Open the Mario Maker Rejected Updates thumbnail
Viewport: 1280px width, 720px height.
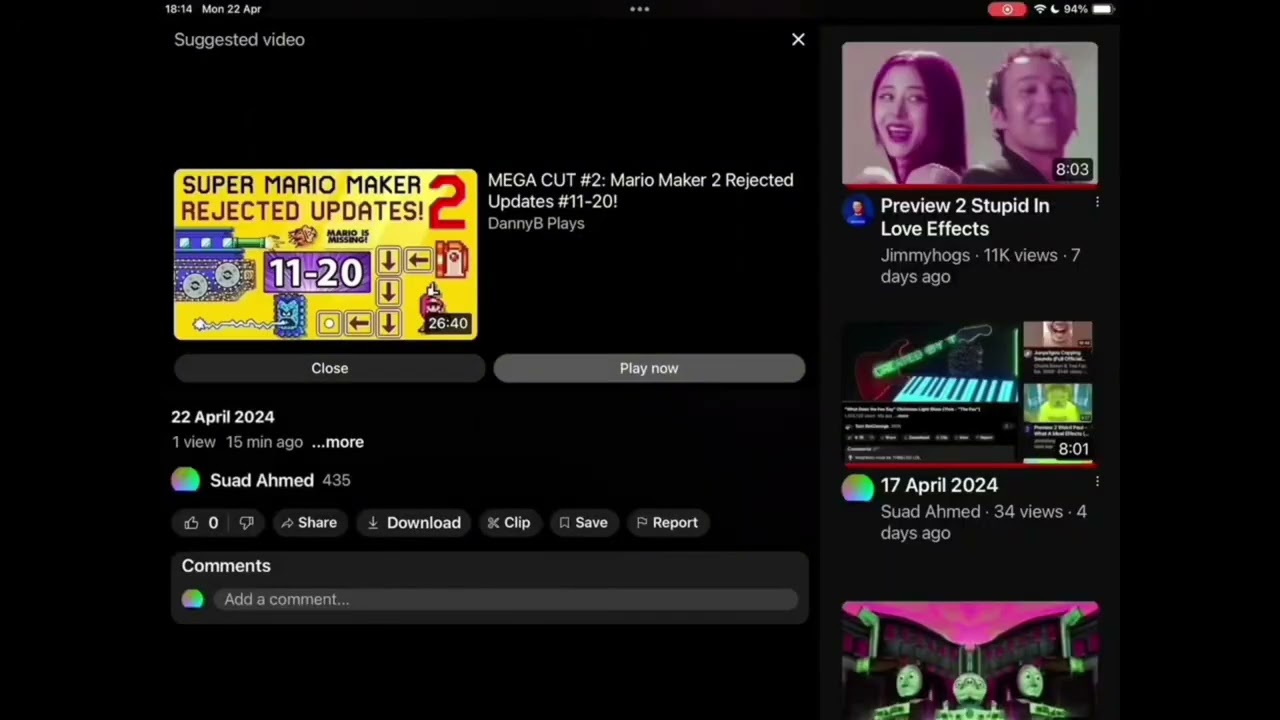click(x=326, y=255)
